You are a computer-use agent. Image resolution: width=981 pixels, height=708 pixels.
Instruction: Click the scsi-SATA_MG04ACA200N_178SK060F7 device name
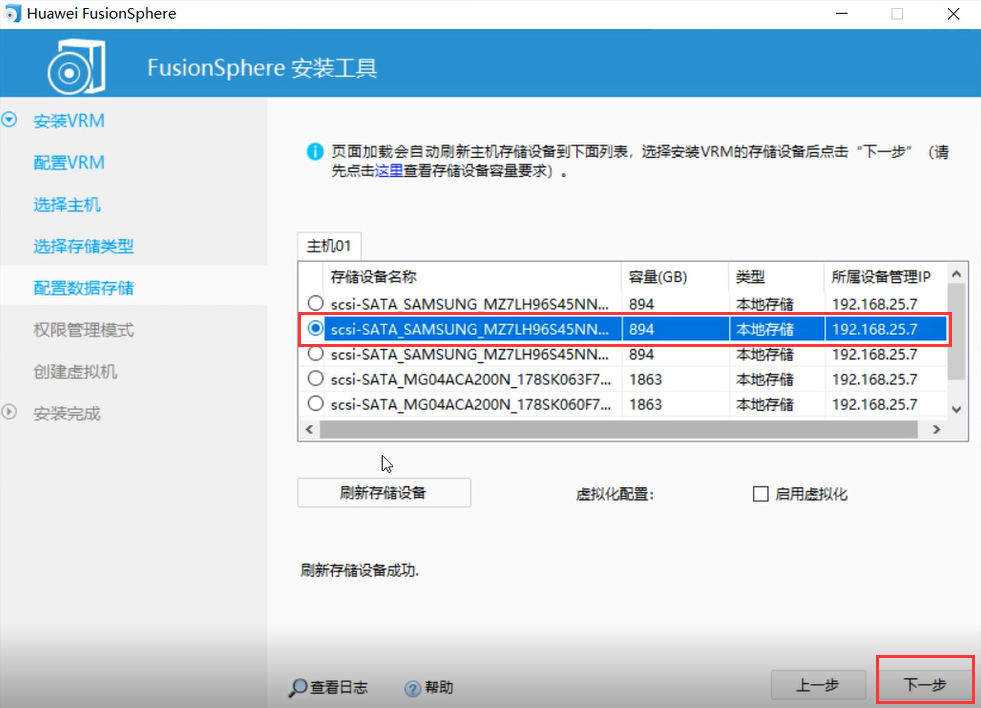tap(470, 404)
